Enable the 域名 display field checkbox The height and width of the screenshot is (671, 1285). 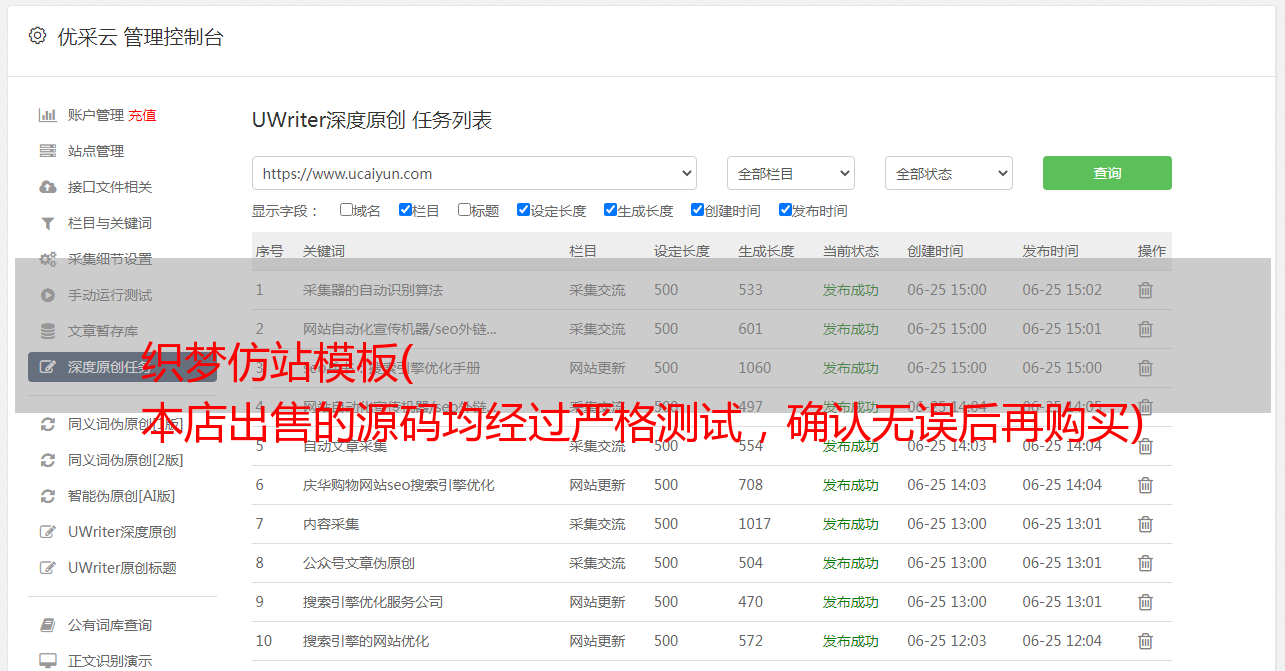pyautogui.click(x=346, y=210)
